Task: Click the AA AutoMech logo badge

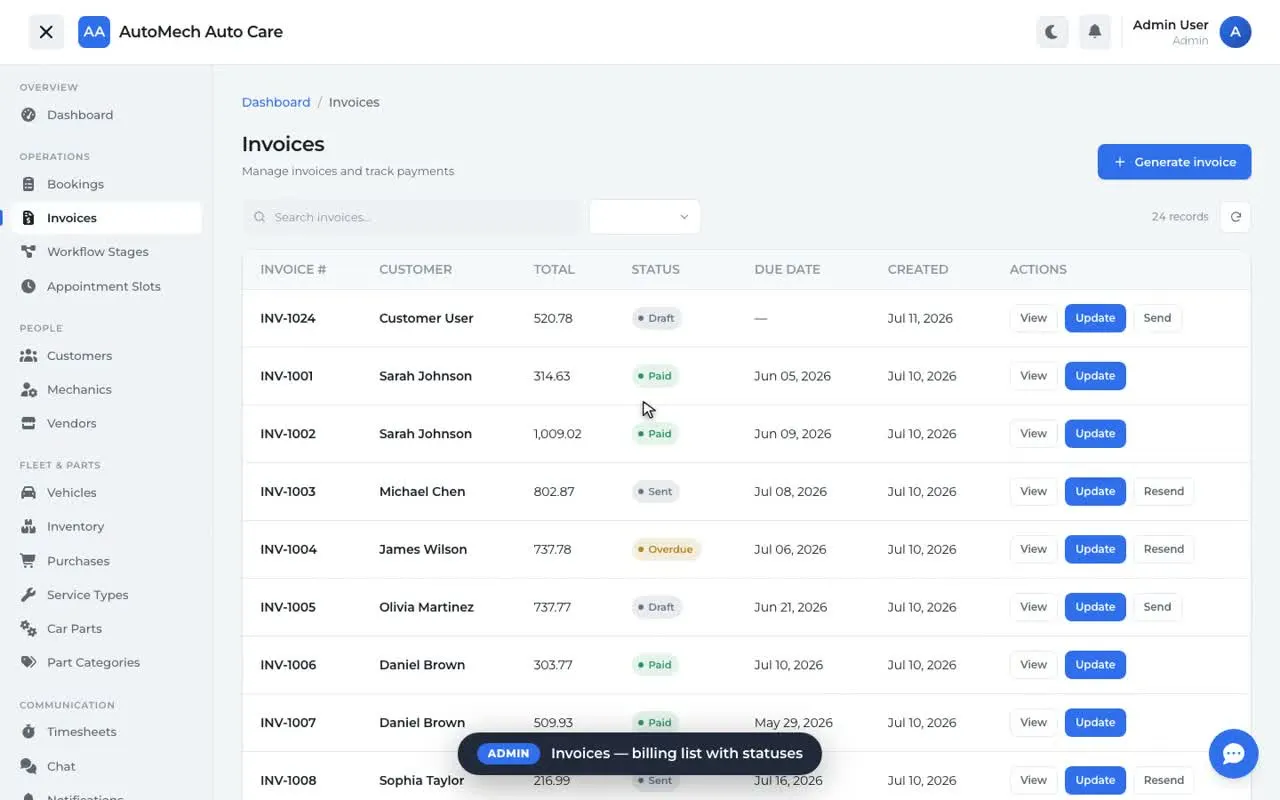Action: [x=94, y=32]
